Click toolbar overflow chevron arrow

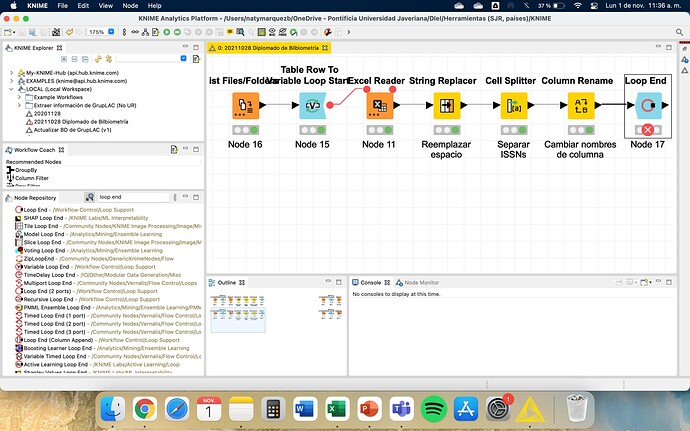(349, 32)
